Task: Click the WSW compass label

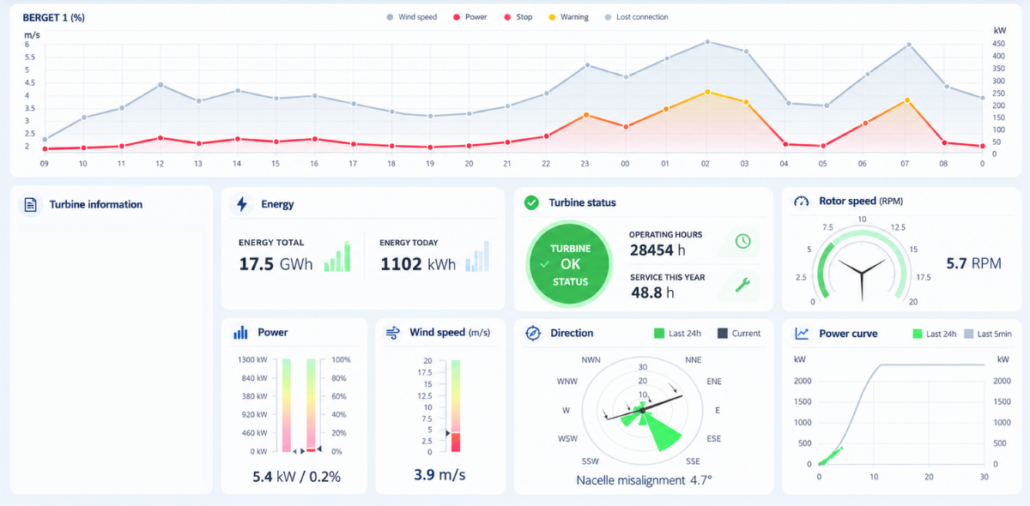Action: coord(567,438)
